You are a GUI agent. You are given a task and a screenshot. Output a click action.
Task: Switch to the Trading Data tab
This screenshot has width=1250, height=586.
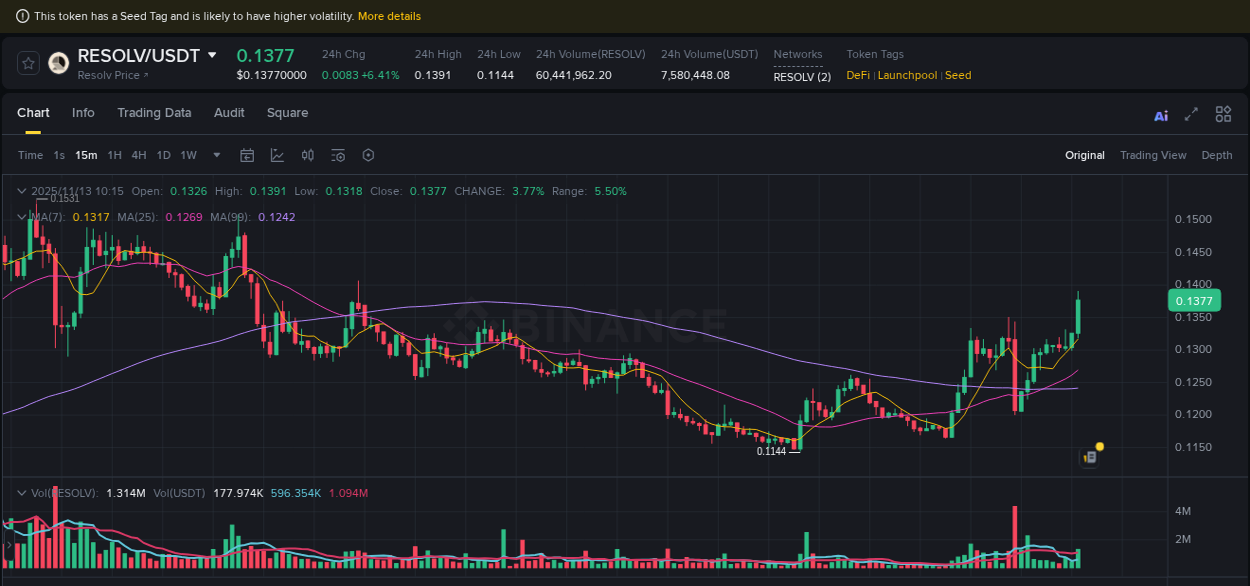point(154,113)
